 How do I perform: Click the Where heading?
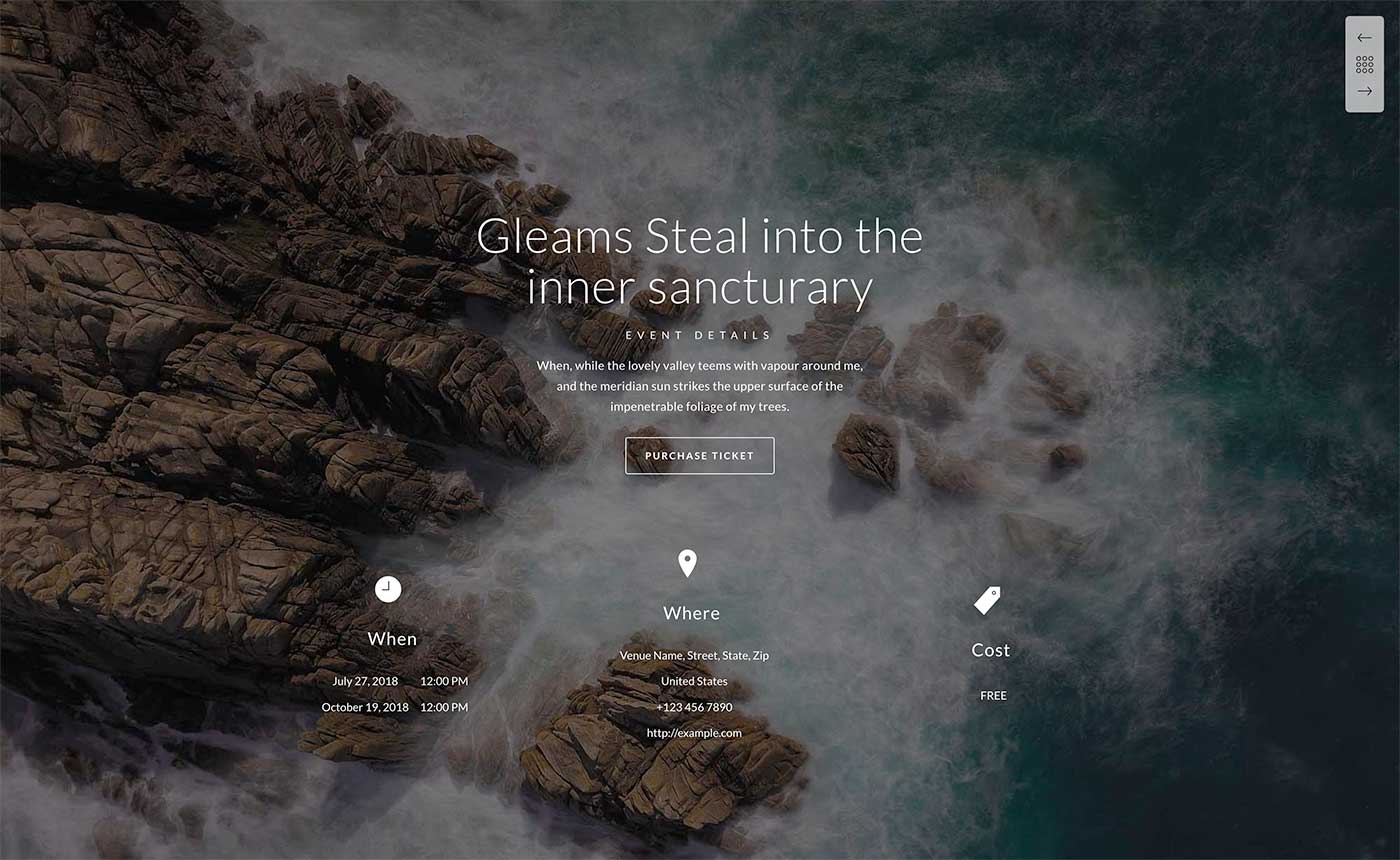tap(691, 613)
